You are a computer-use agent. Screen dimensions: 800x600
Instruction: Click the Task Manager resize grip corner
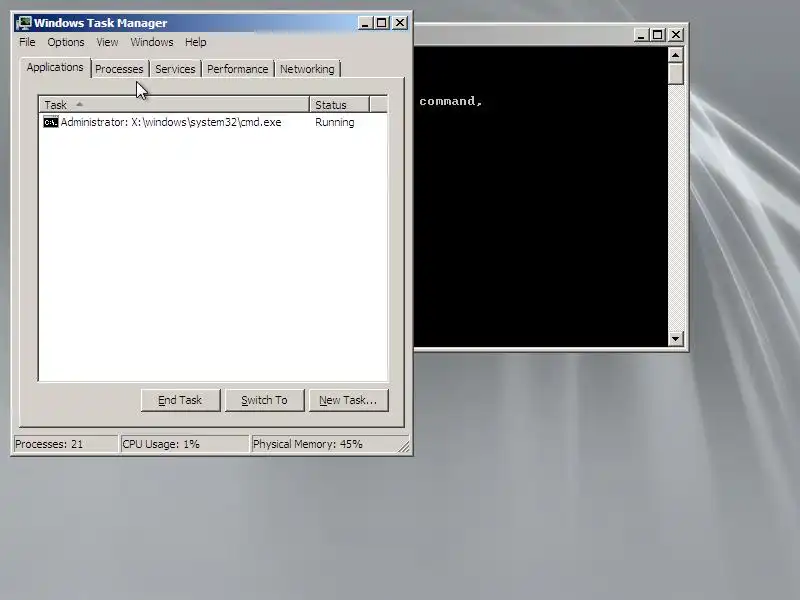(x=404, y=447)
